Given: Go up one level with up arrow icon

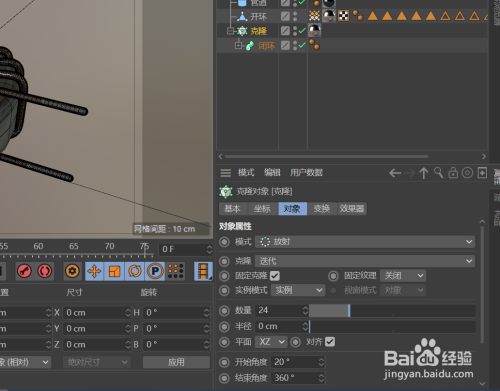Looking at the screenshot, I should pyautogui.click(x=424, y=173).
